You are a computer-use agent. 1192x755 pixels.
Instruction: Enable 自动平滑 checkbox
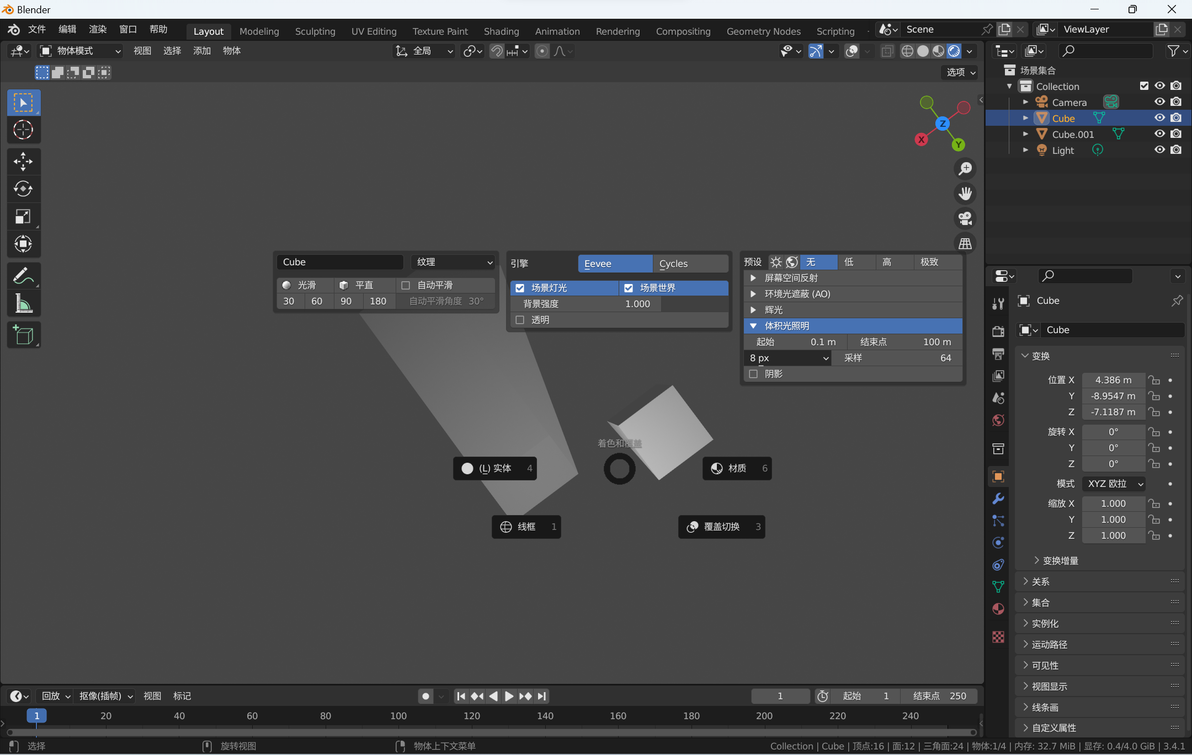[405, 285]
